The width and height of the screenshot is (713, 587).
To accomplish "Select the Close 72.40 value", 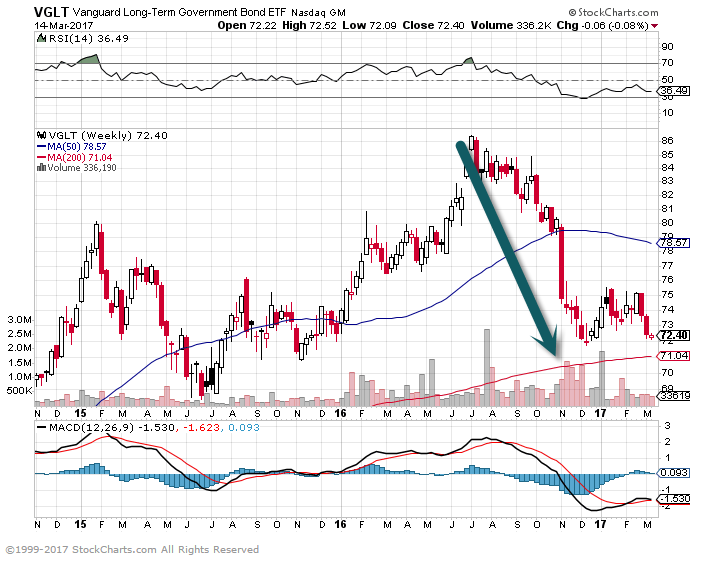I will pyautogui.click(x=433, y=25).
